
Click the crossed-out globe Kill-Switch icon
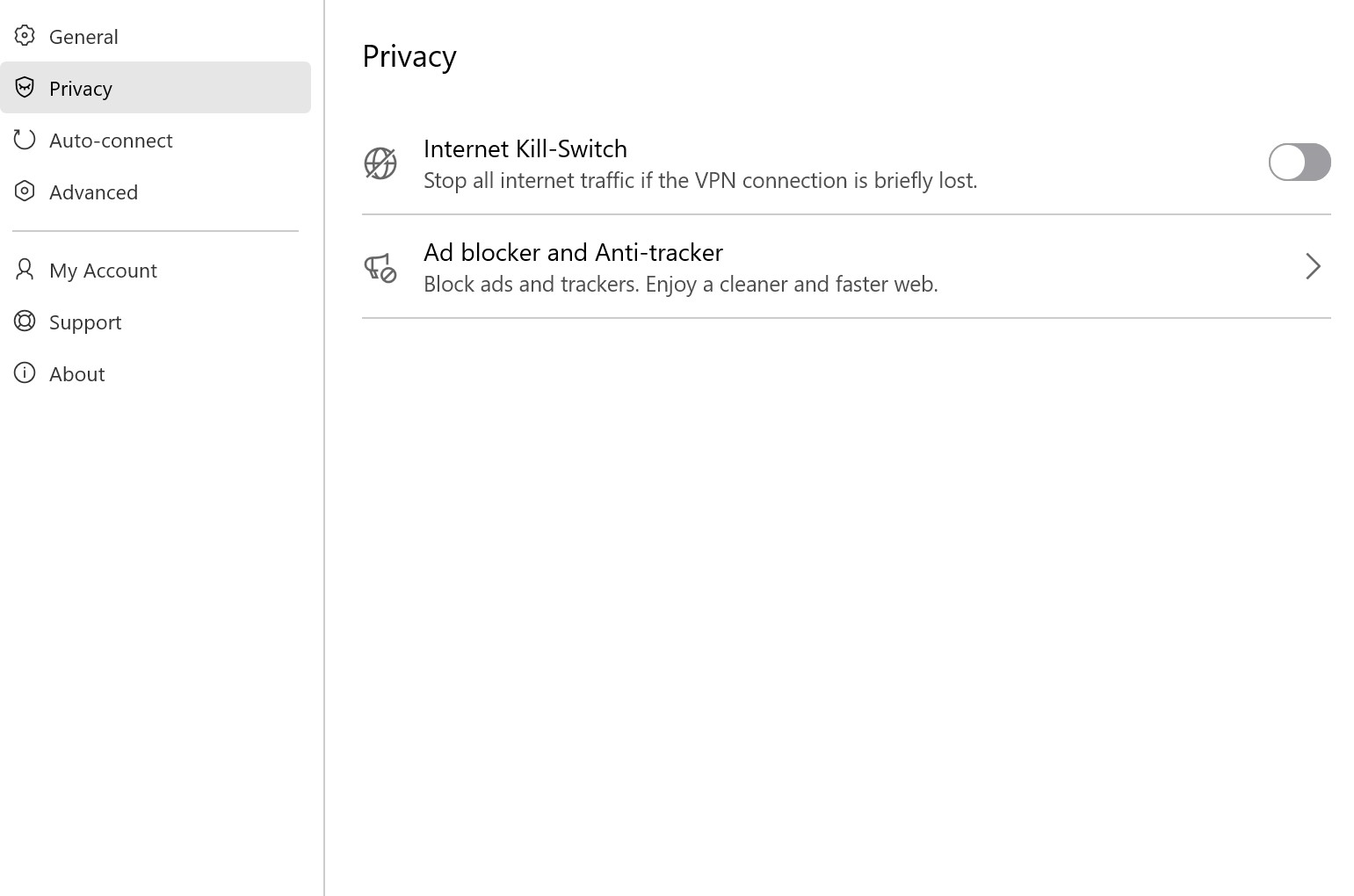click(380, 163)
